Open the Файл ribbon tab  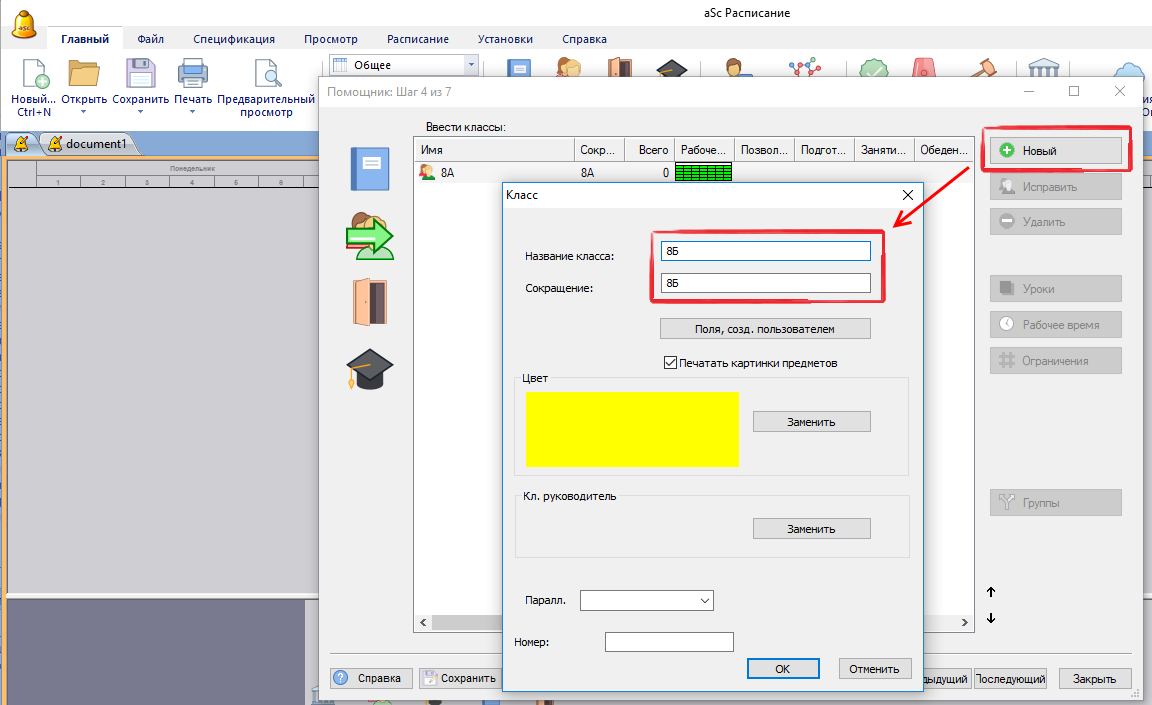pyautogui.click(x=151, y=39)
